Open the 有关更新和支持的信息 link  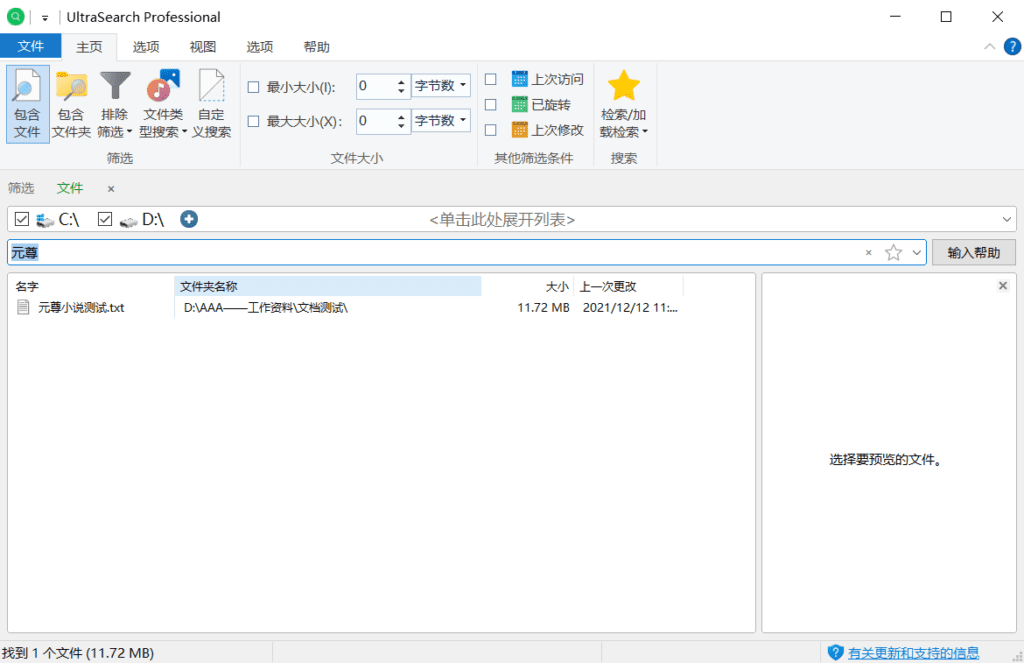point(914,653)
